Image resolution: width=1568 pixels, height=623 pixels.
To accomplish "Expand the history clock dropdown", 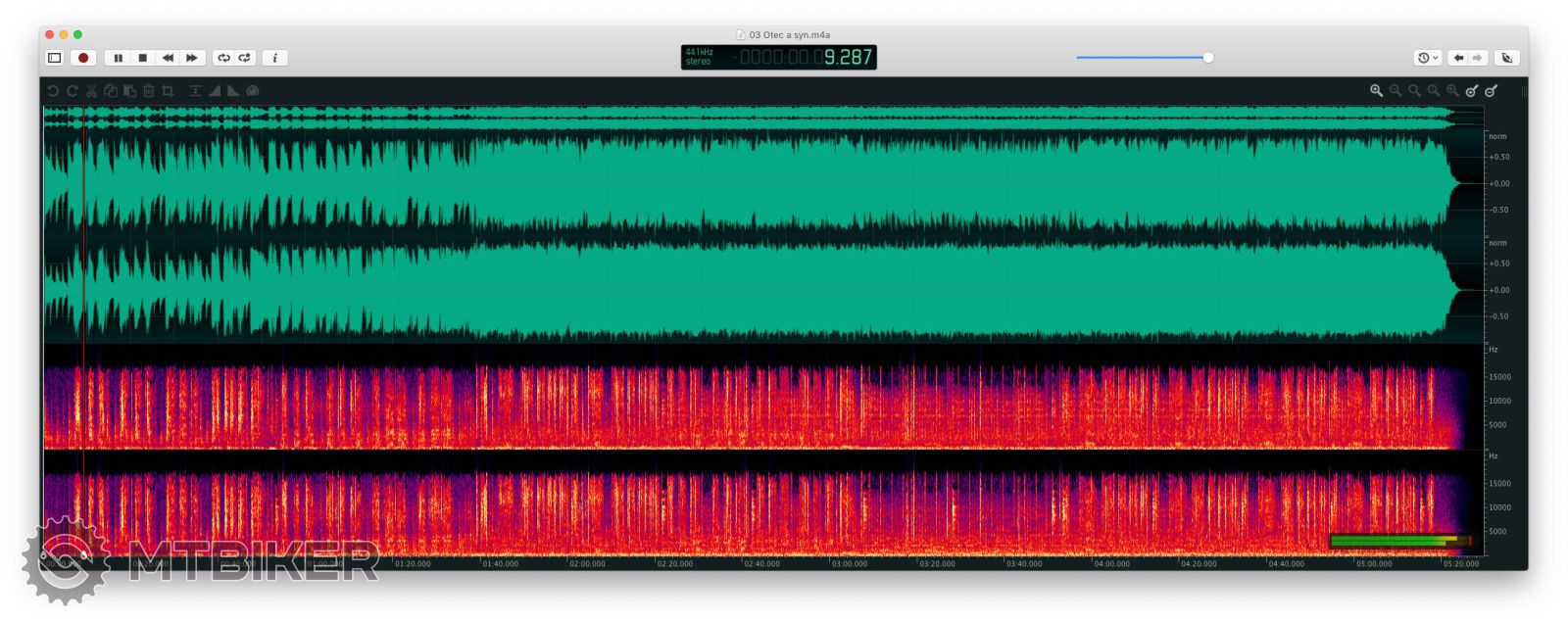I will (1427, 58).
